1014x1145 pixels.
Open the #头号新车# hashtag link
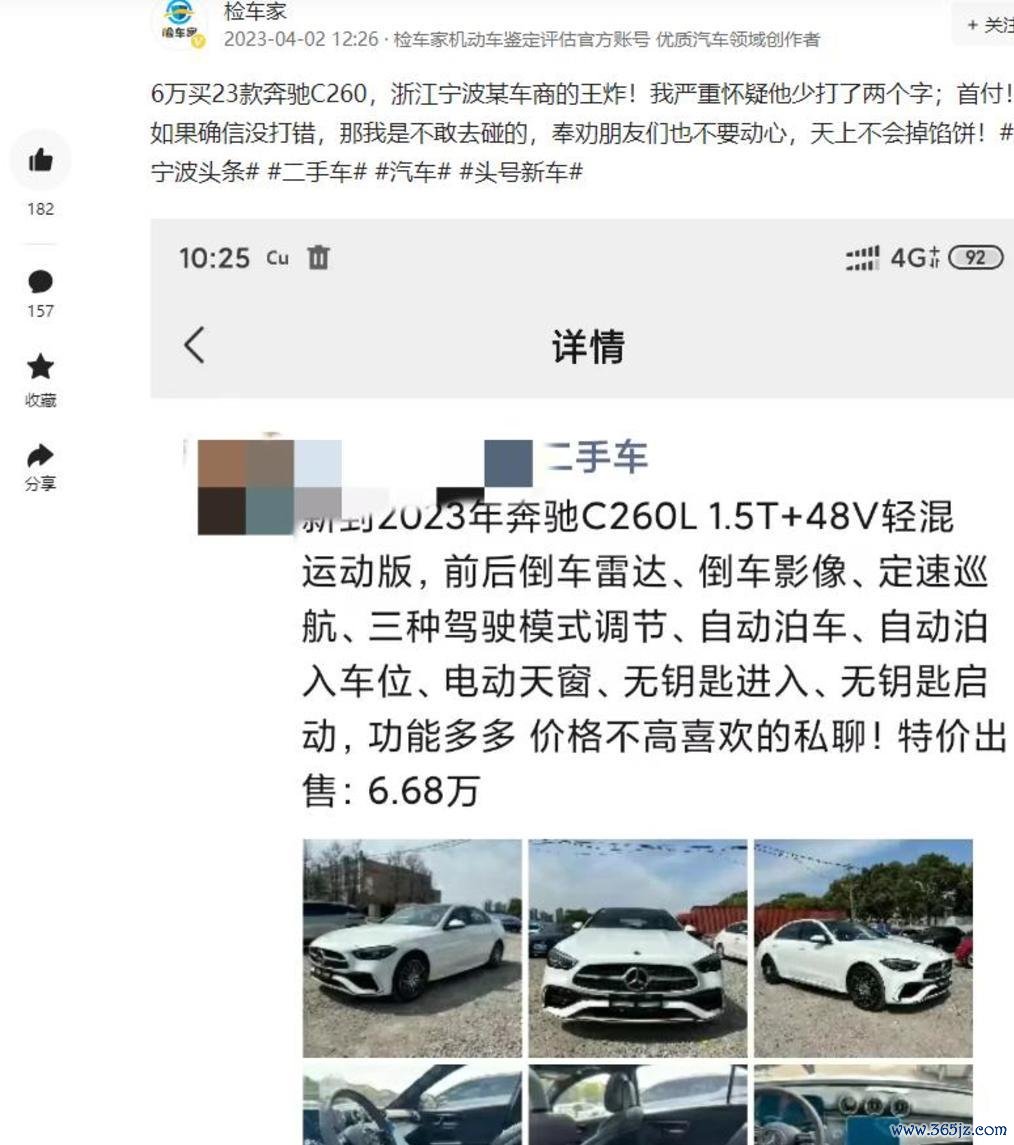(x=521, y=172)
